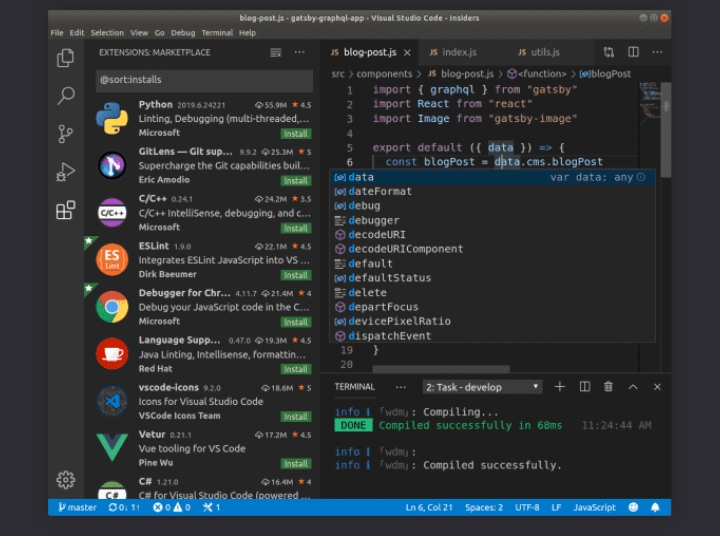Install Debugger for Chrome extension

296,322
